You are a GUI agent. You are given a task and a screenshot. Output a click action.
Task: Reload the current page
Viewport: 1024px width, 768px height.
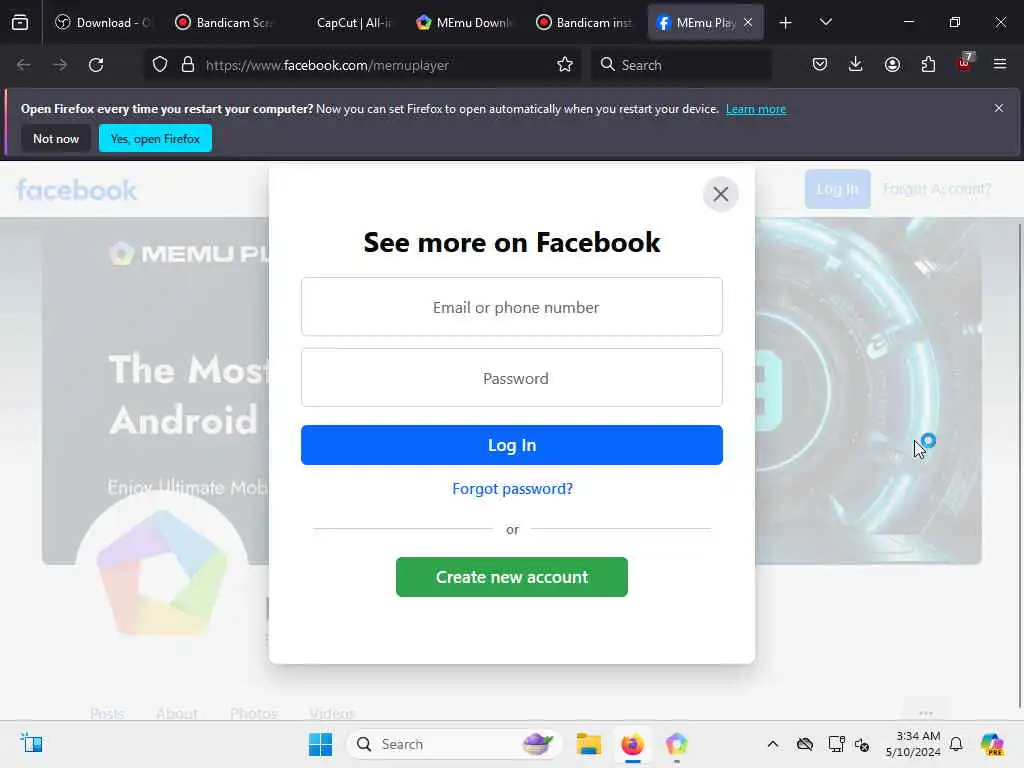pos(96,65)
